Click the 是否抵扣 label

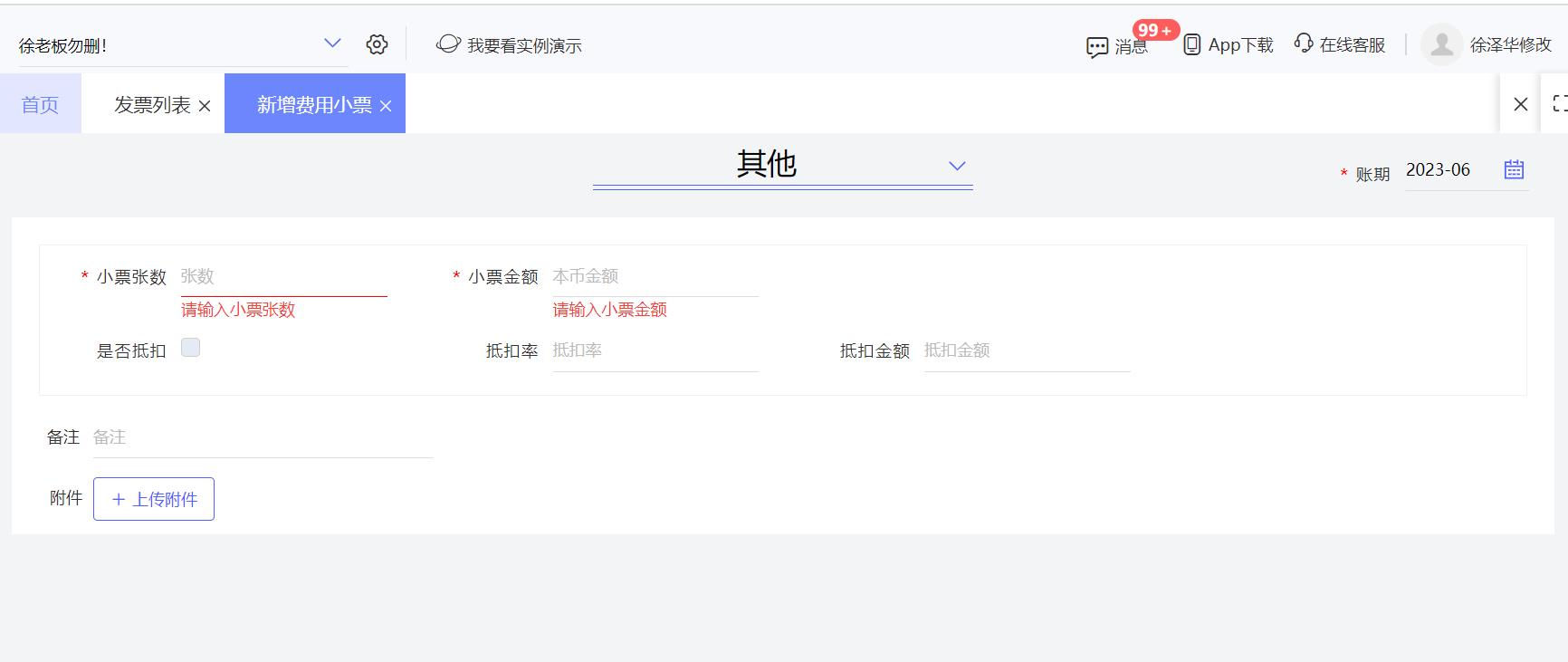pos(131,350)
